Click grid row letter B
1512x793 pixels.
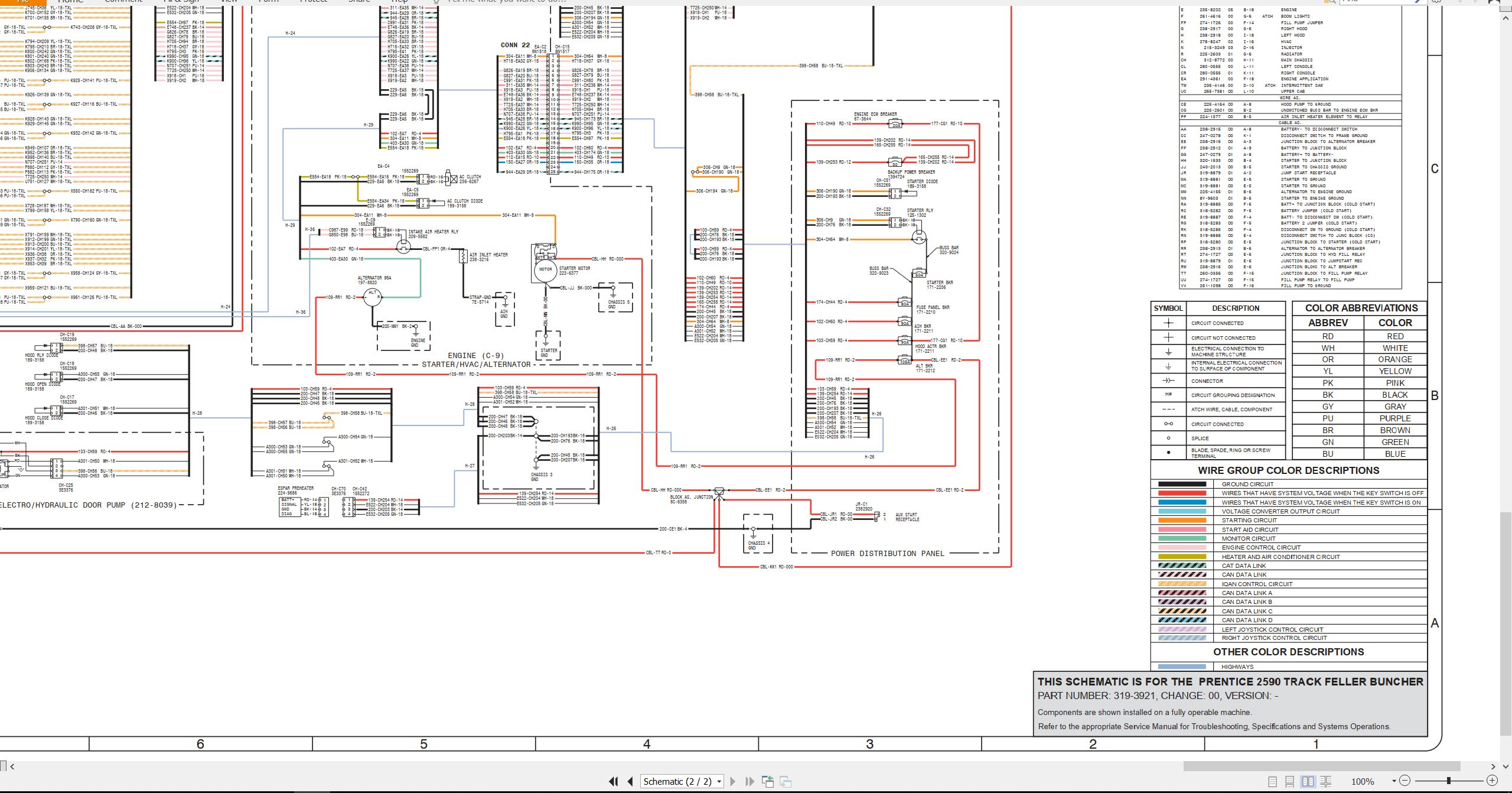[1435, 395]
